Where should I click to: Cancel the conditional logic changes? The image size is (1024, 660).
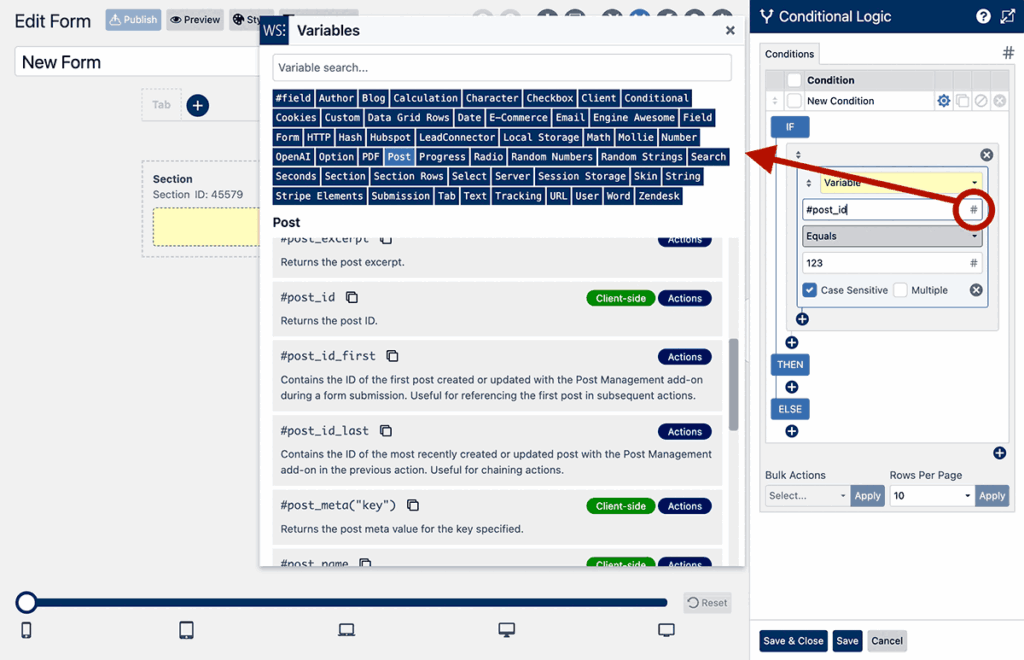(x=887, y=641)
